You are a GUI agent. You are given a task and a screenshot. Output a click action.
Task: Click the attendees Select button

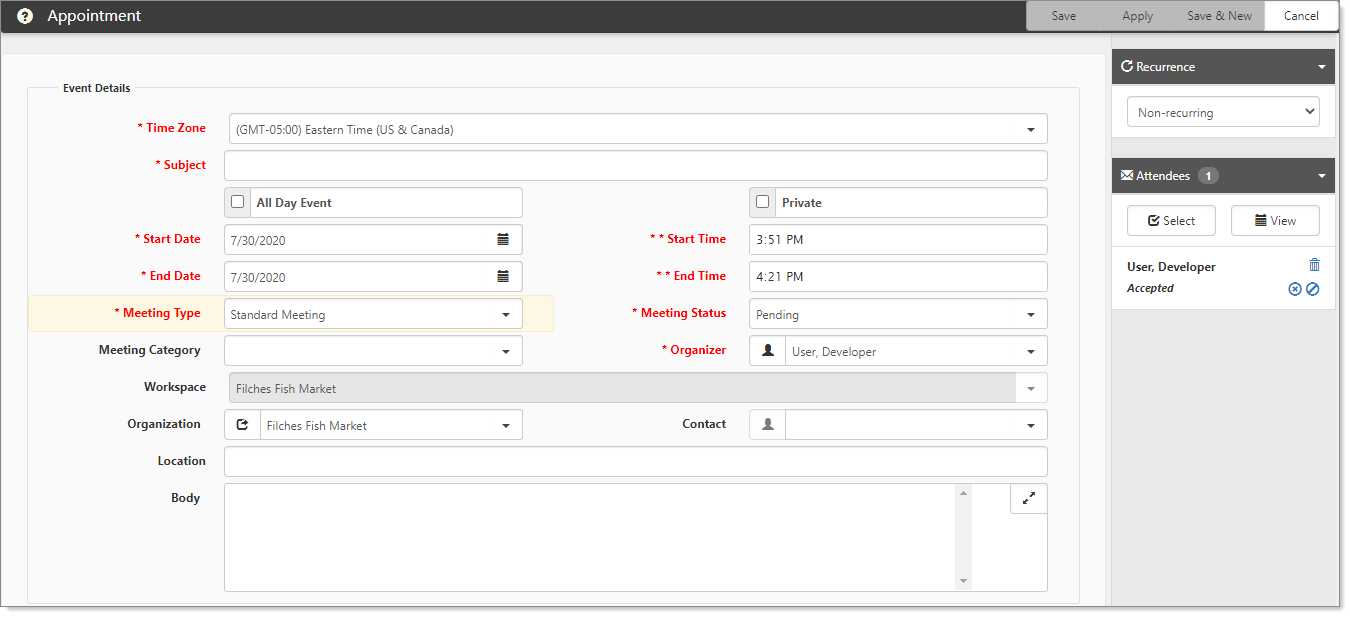click(1171, 221)
